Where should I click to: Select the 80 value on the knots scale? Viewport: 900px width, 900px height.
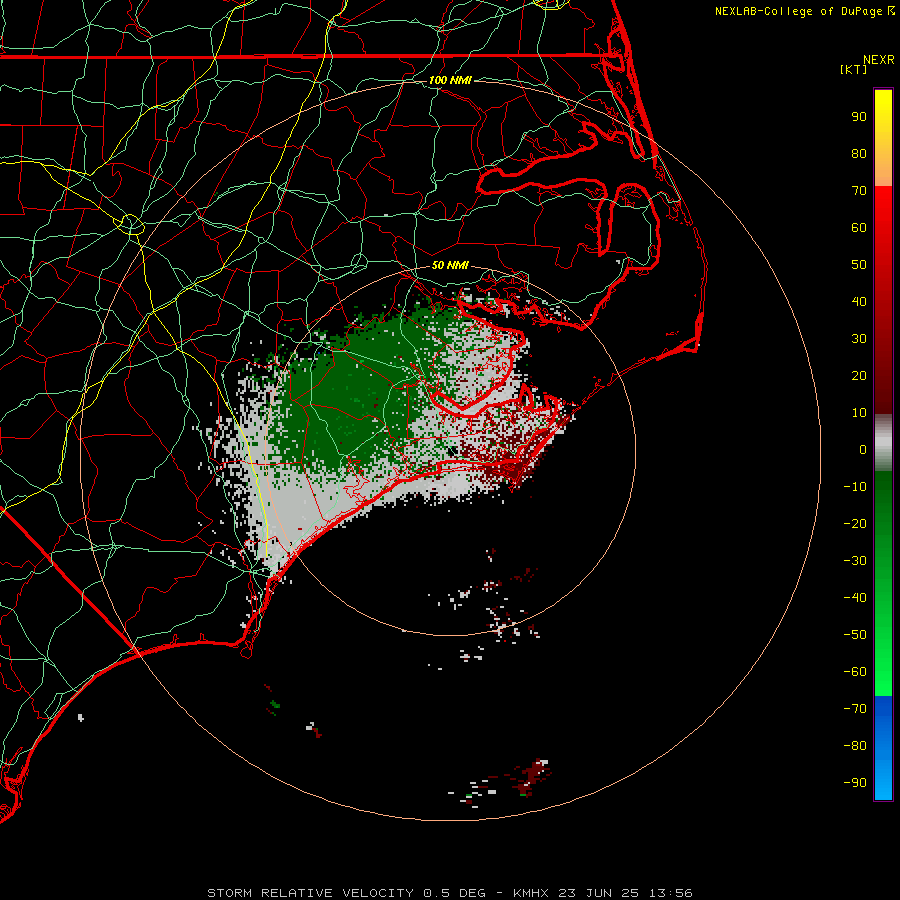[859, 154]
